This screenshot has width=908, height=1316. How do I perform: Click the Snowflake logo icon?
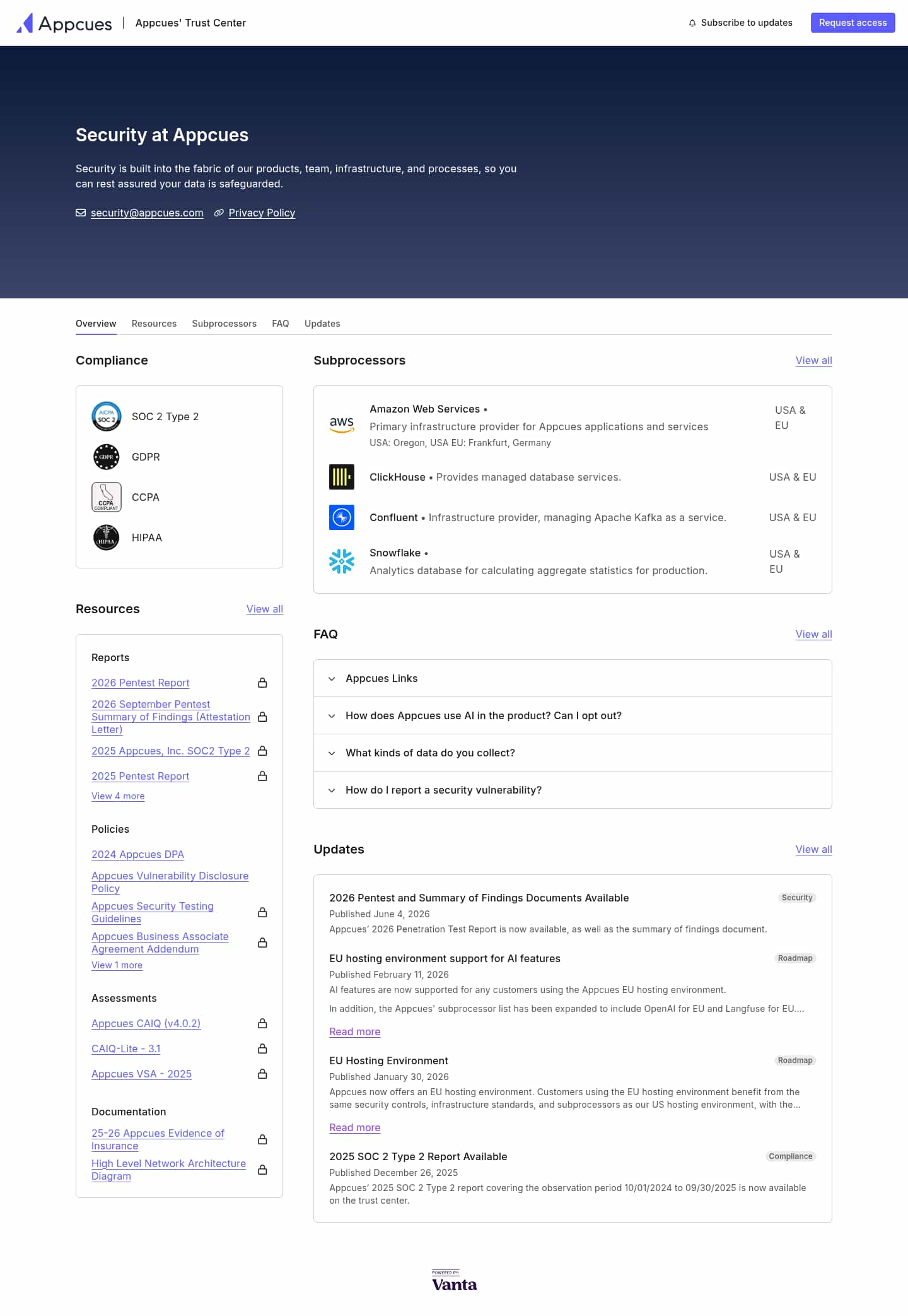pyautogui.click(x=342, y=561)
